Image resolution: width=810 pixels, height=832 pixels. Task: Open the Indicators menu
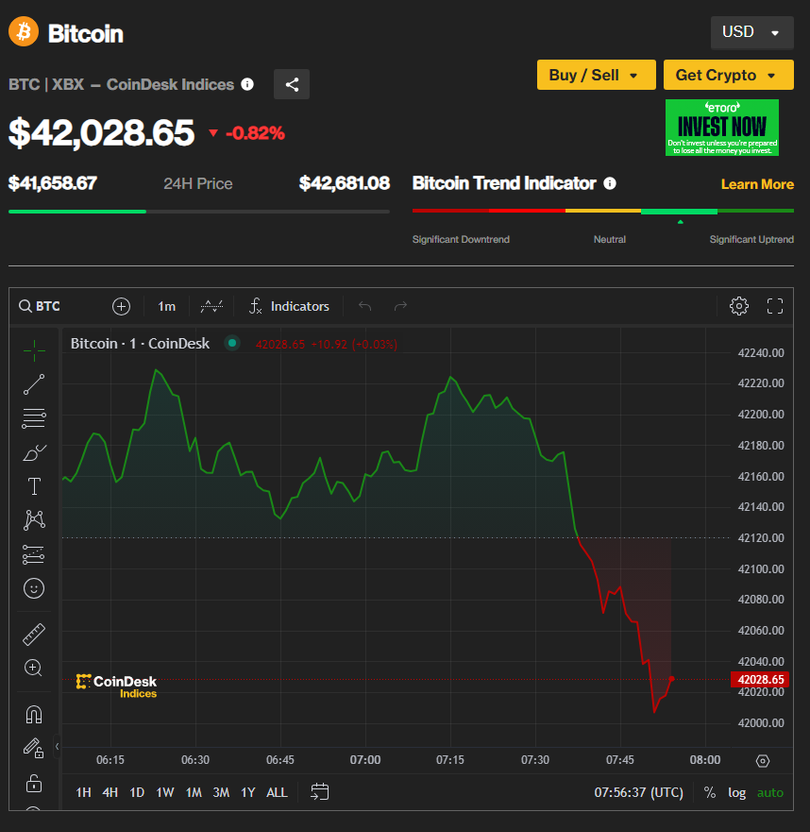289,306
